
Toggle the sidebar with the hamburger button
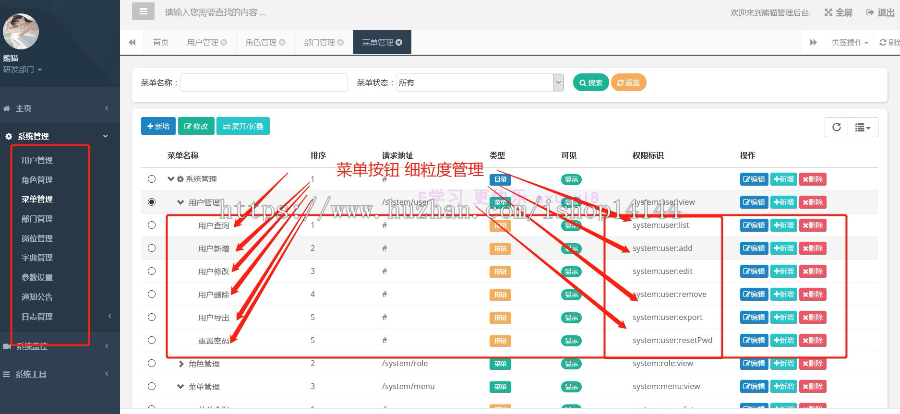pyautogui.click(x=143, y=11)
